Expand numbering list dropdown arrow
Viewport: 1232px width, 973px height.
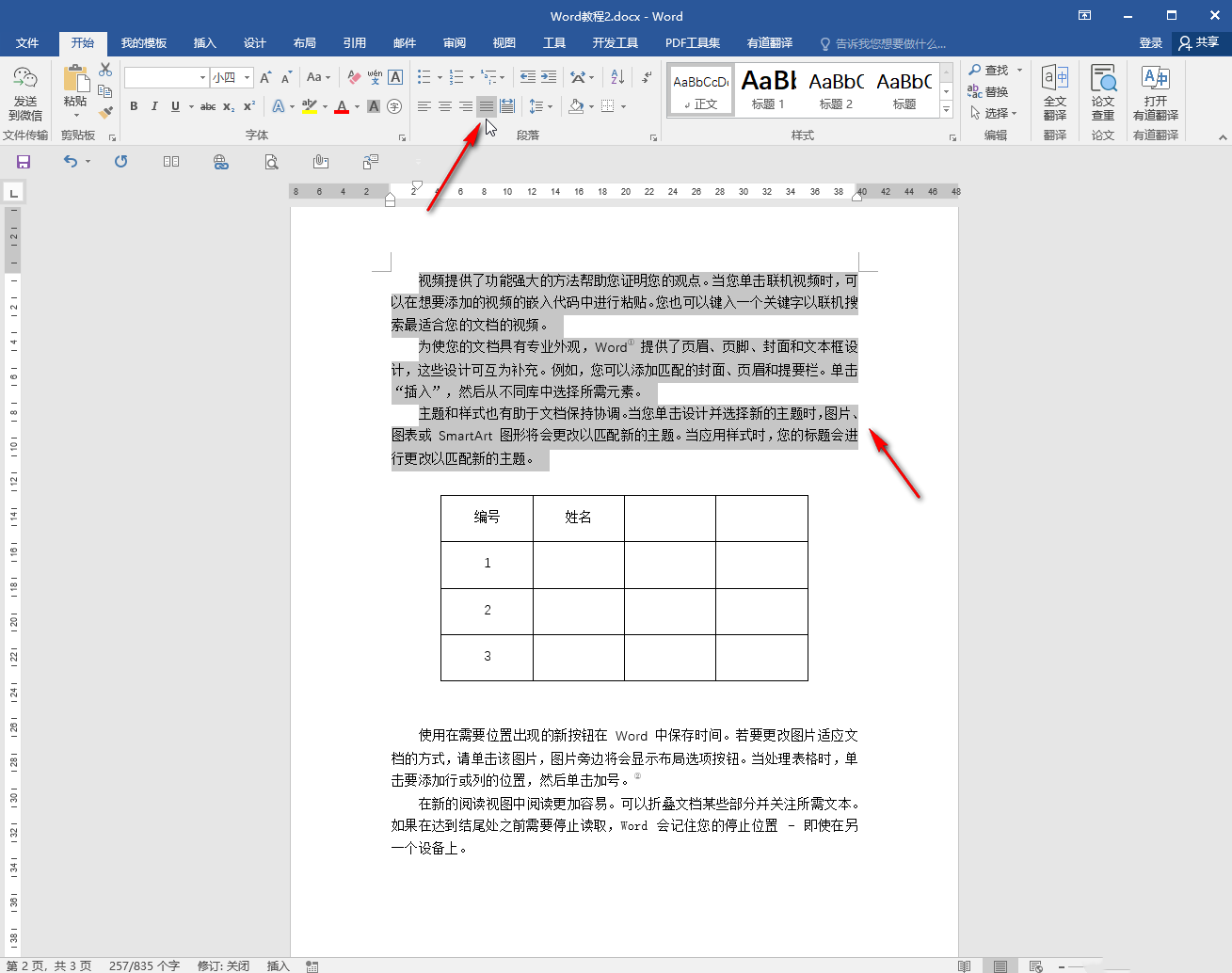(x=471, y=78)
